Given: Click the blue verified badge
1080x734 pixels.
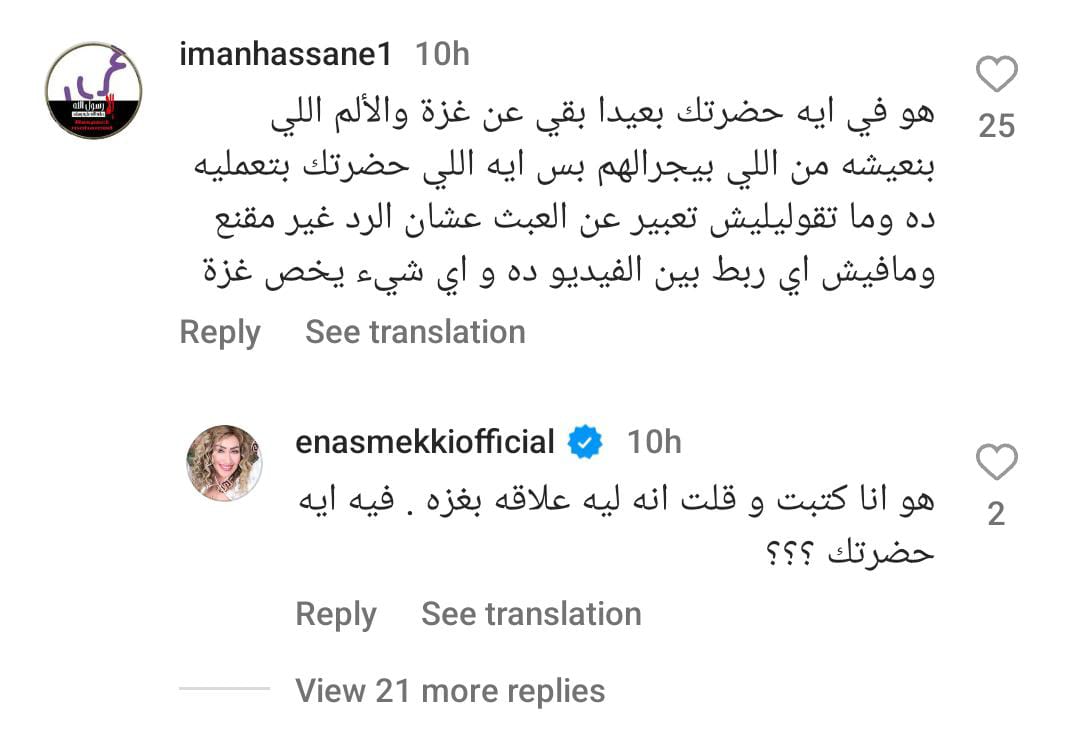Looking at the screenshot, I should pos(585,442).
